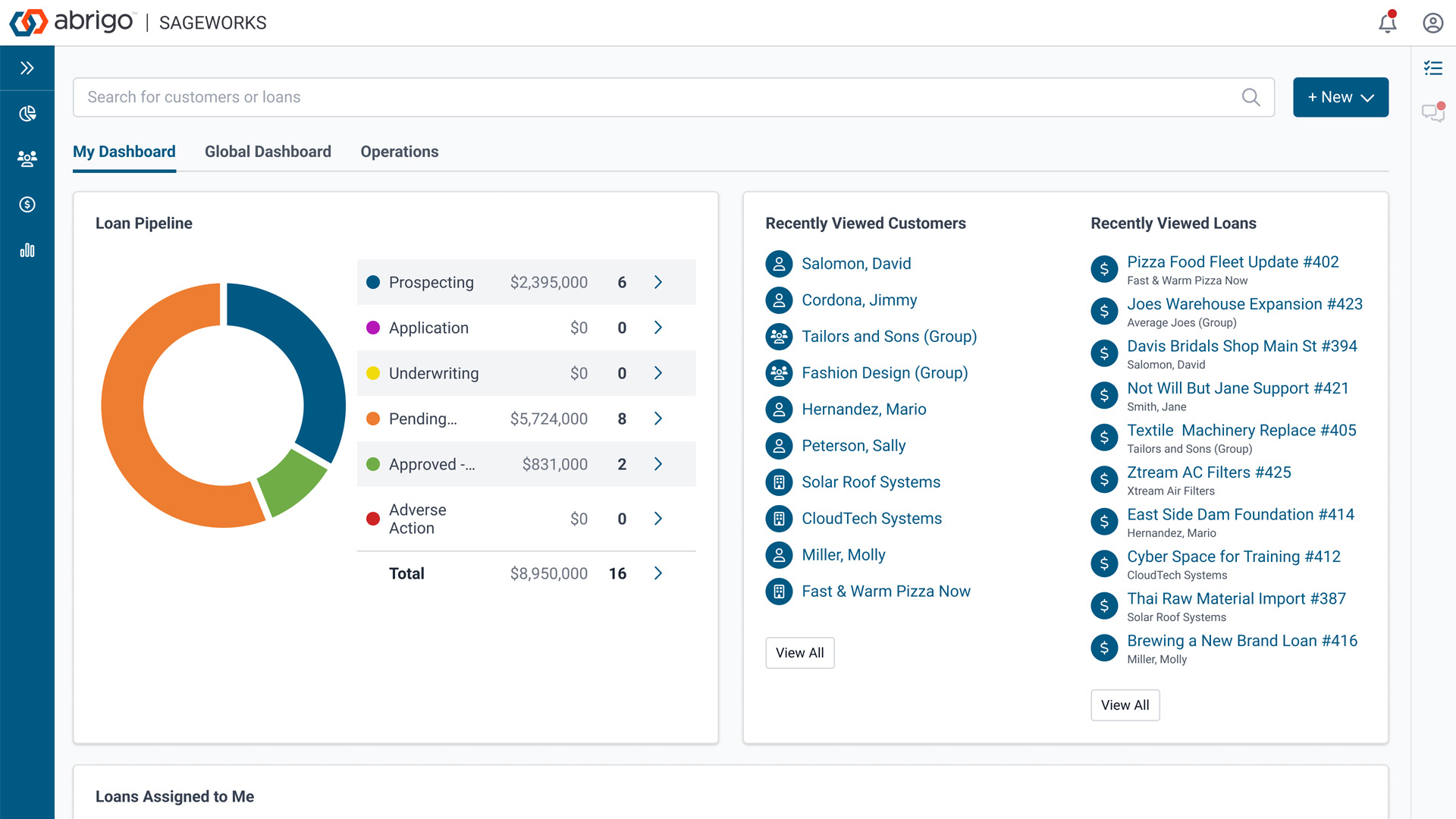The image size is (1456, 819).
Task: Open the customers group sidebar icon
Action: (27, 158)
